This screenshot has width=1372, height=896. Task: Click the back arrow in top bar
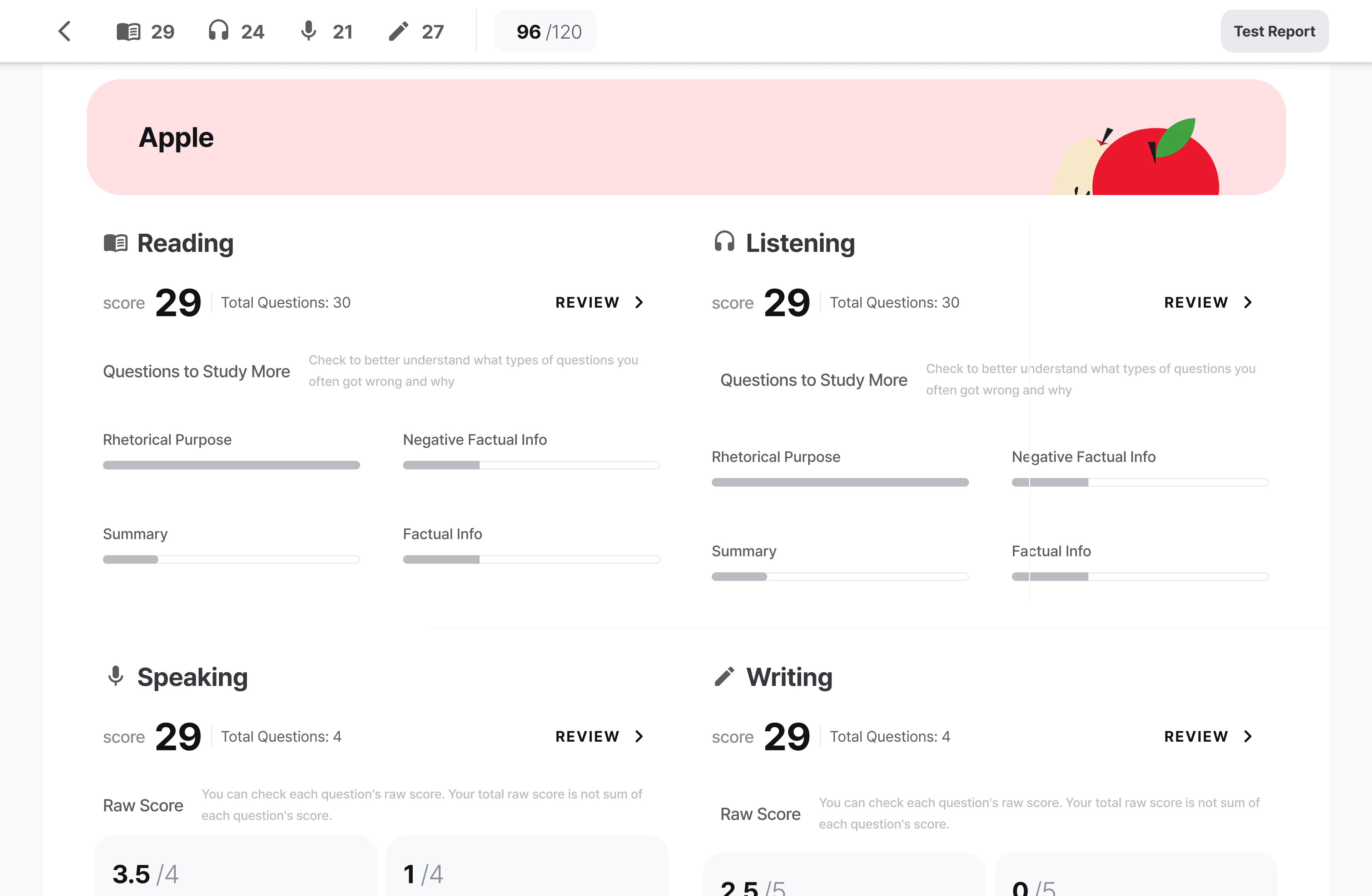(65, 31)
